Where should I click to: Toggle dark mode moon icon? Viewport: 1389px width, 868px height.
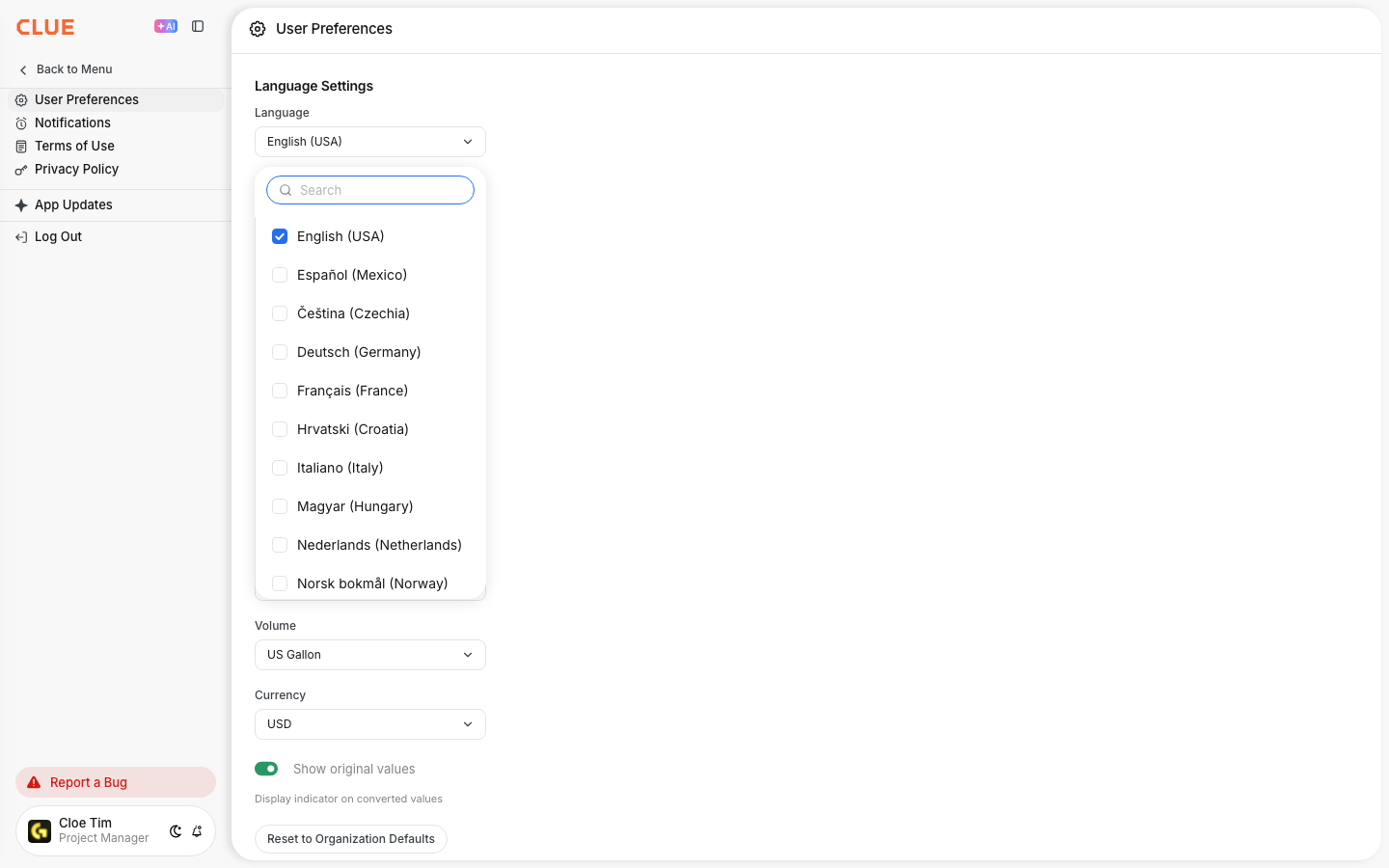tap(176, 831)
